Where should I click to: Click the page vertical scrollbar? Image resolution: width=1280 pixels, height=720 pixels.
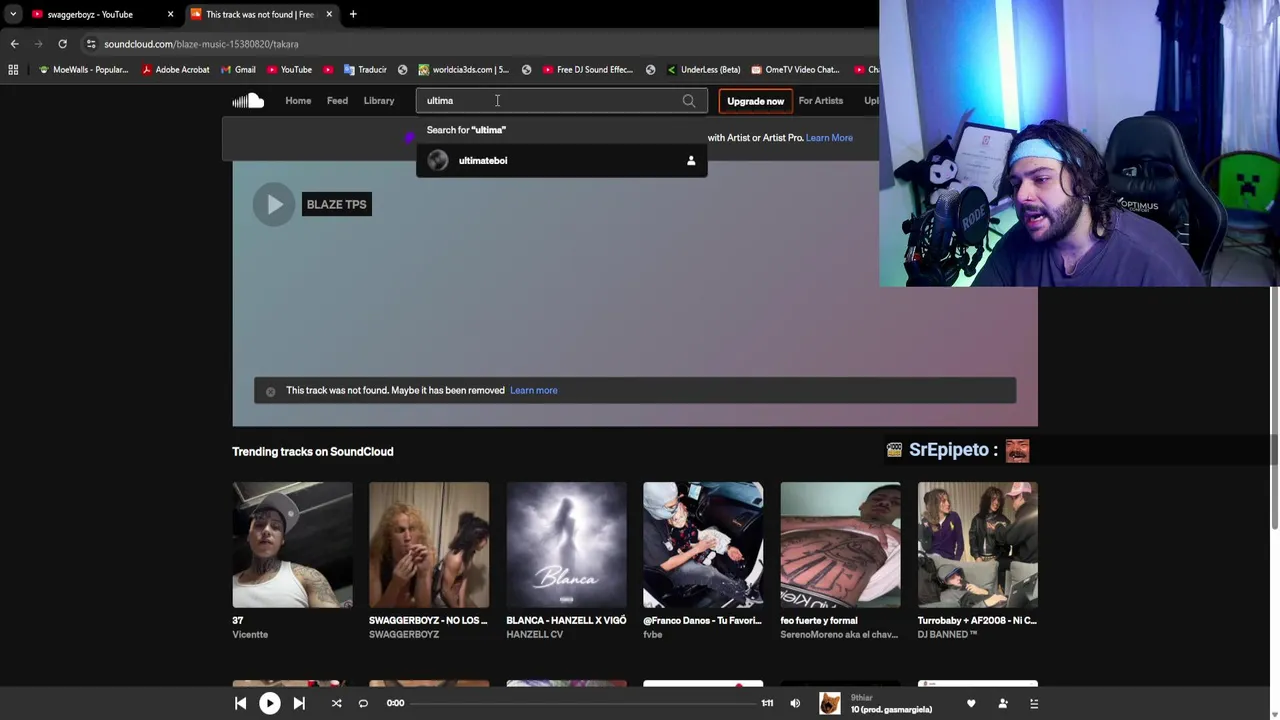pyautogui.click(x=1274, y=410)
